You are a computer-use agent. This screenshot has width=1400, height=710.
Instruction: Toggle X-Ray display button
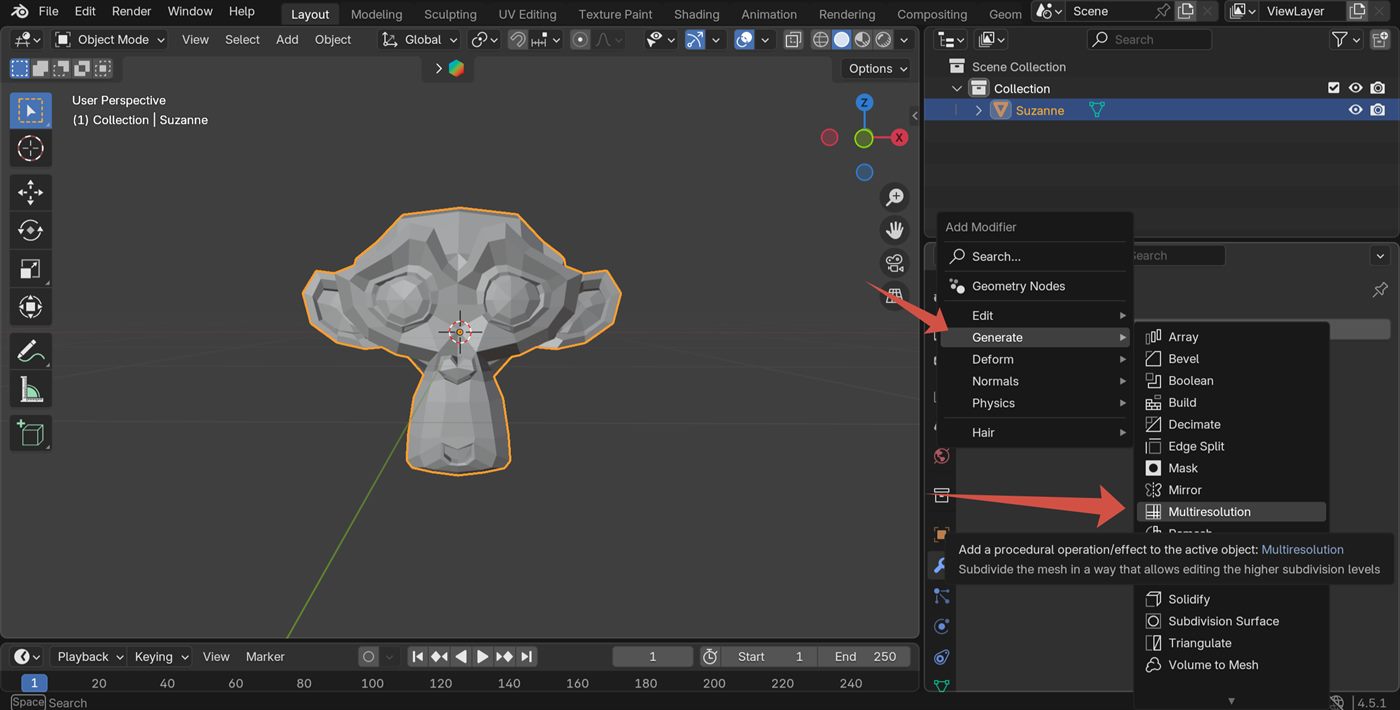(x=793, y=40)
